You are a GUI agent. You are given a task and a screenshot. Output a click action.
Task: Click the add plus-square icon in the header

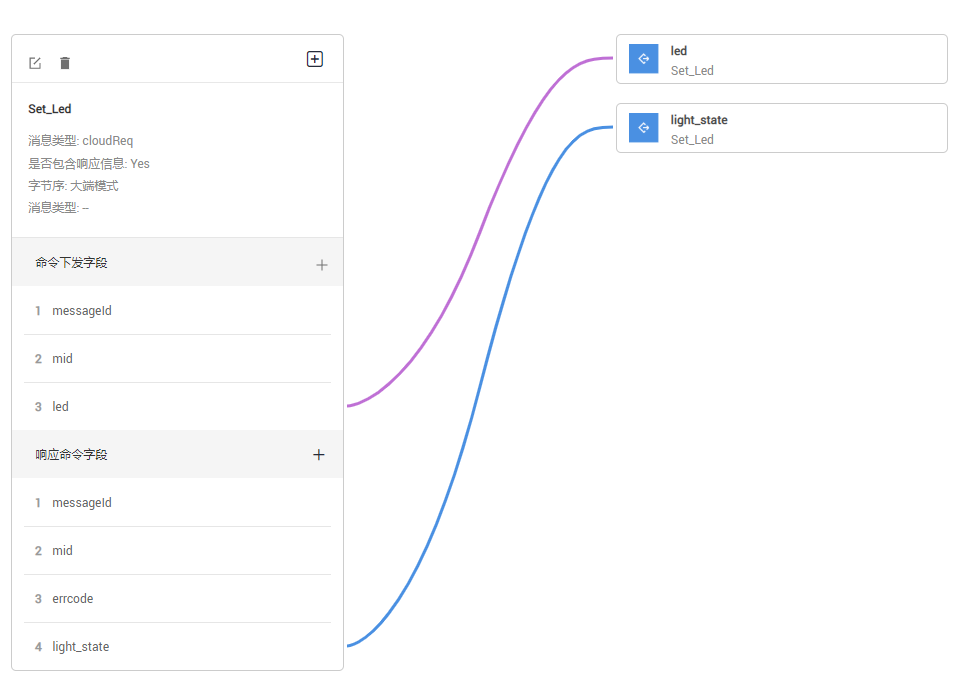314,59
